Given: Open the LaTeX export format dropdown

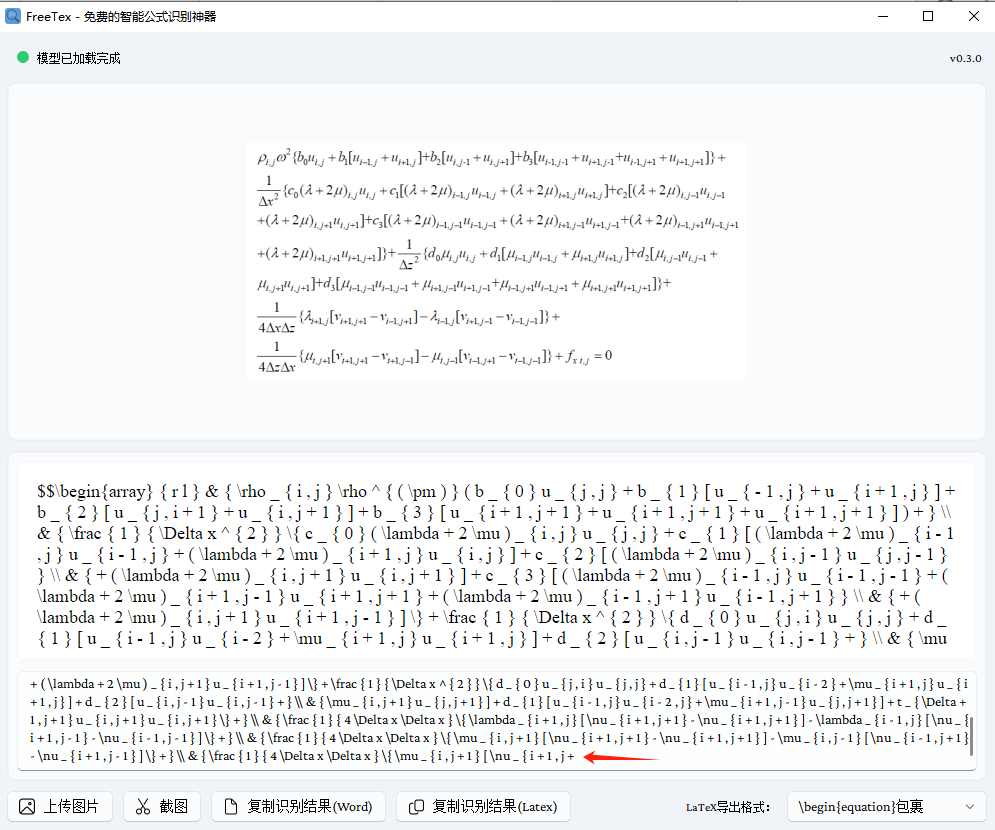Looking at the screenshot, I should (x=886, y=807).
